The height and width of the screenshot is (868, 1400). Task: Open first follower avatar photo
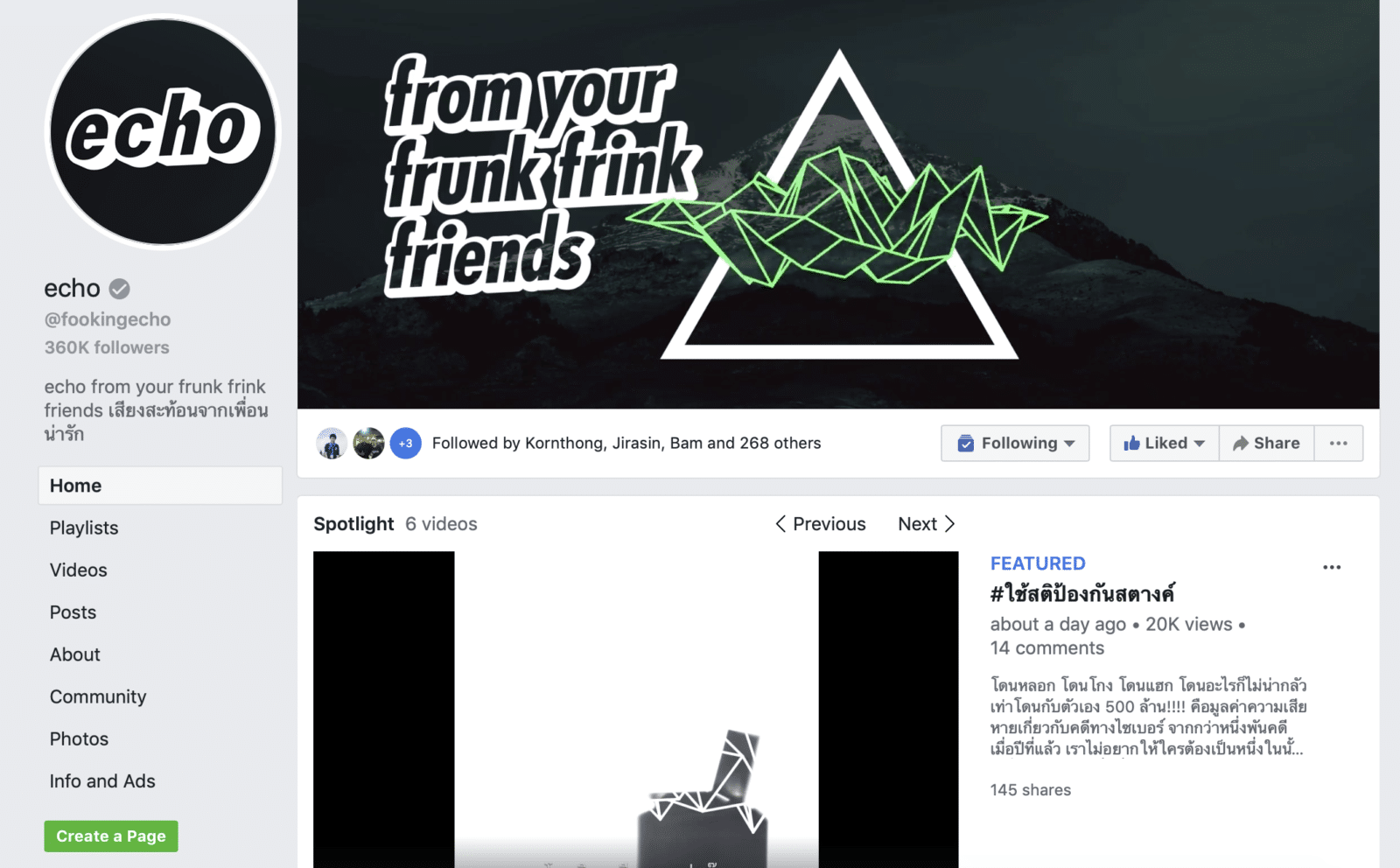tap(332, 444)
